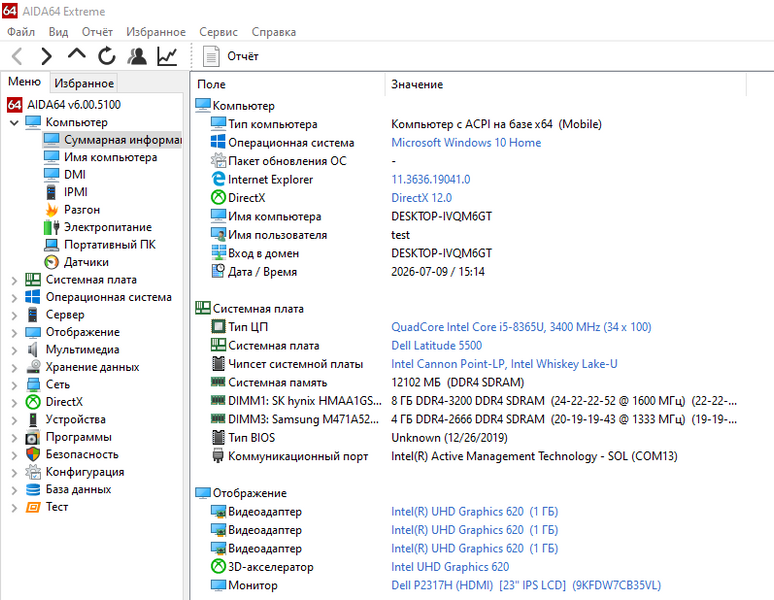Open the Разгон overclock item
774x600 pixels.
point(81,210)
